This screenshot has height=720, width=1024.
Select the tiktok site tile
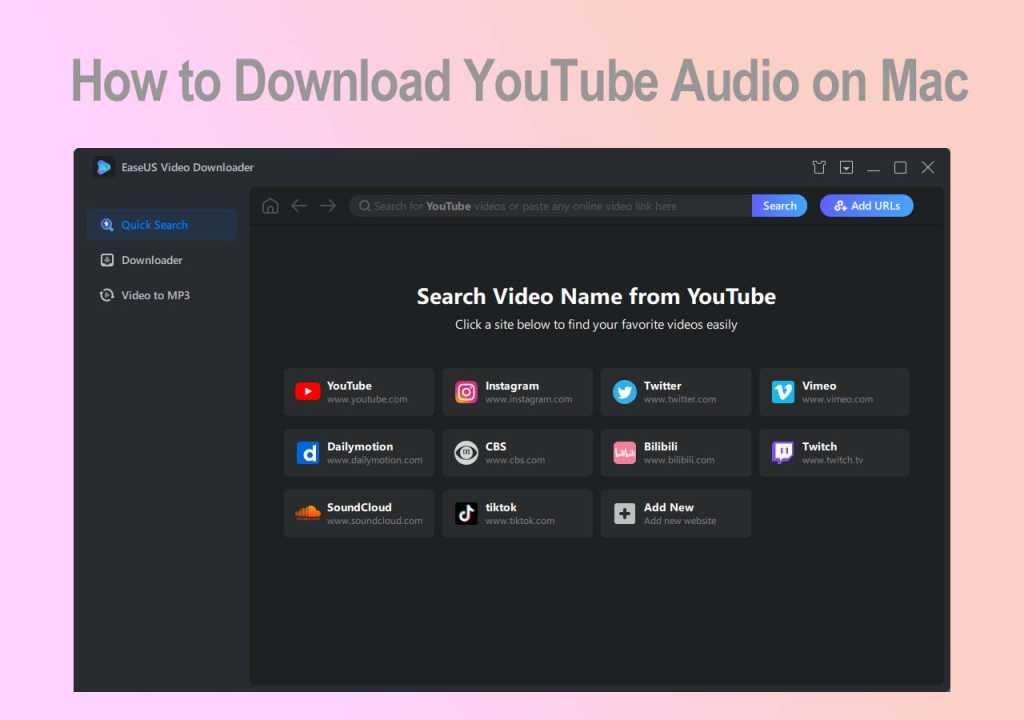pyautogui.click(x=517, y=514)
